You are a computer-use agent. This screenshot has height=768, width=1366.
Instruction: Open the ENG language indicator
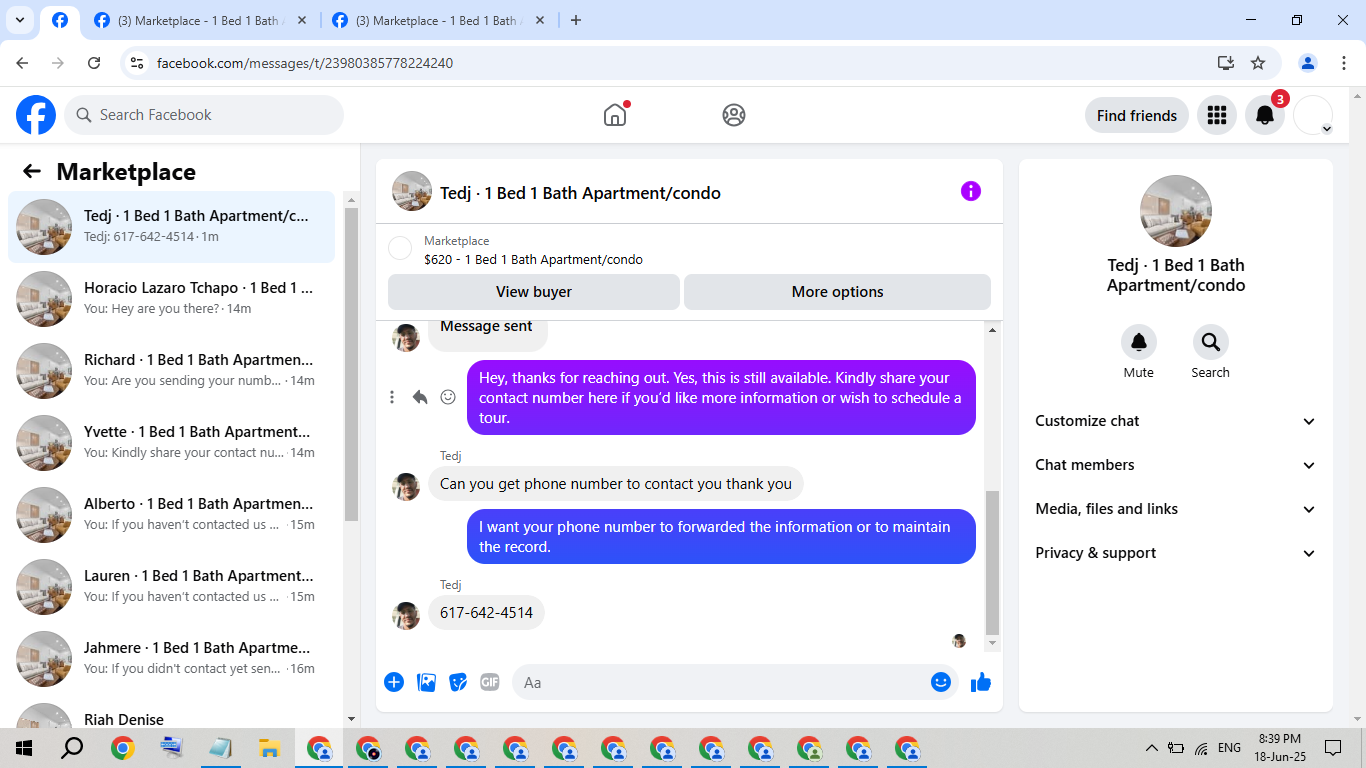[1230, 748]
